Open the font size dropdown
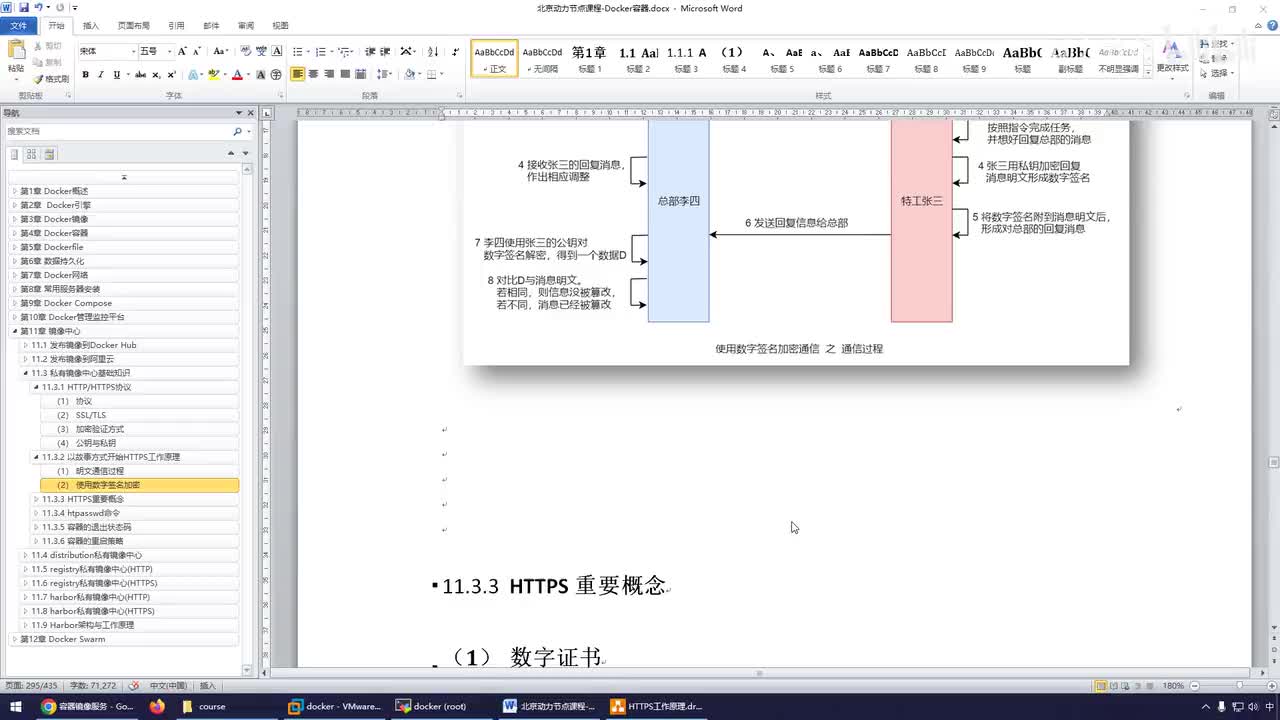The width and height of the screenshot is (1280, 720). [x=169, y=51]
